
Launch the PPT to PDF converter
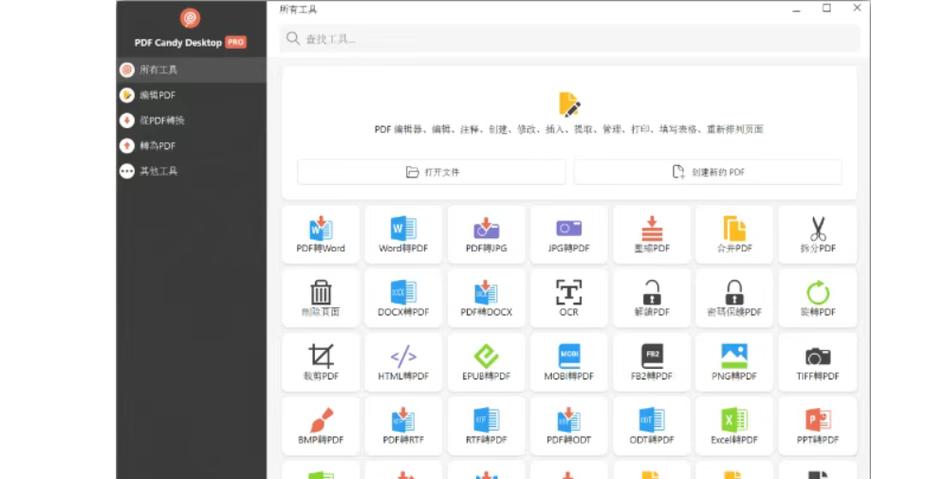[818, 426]
